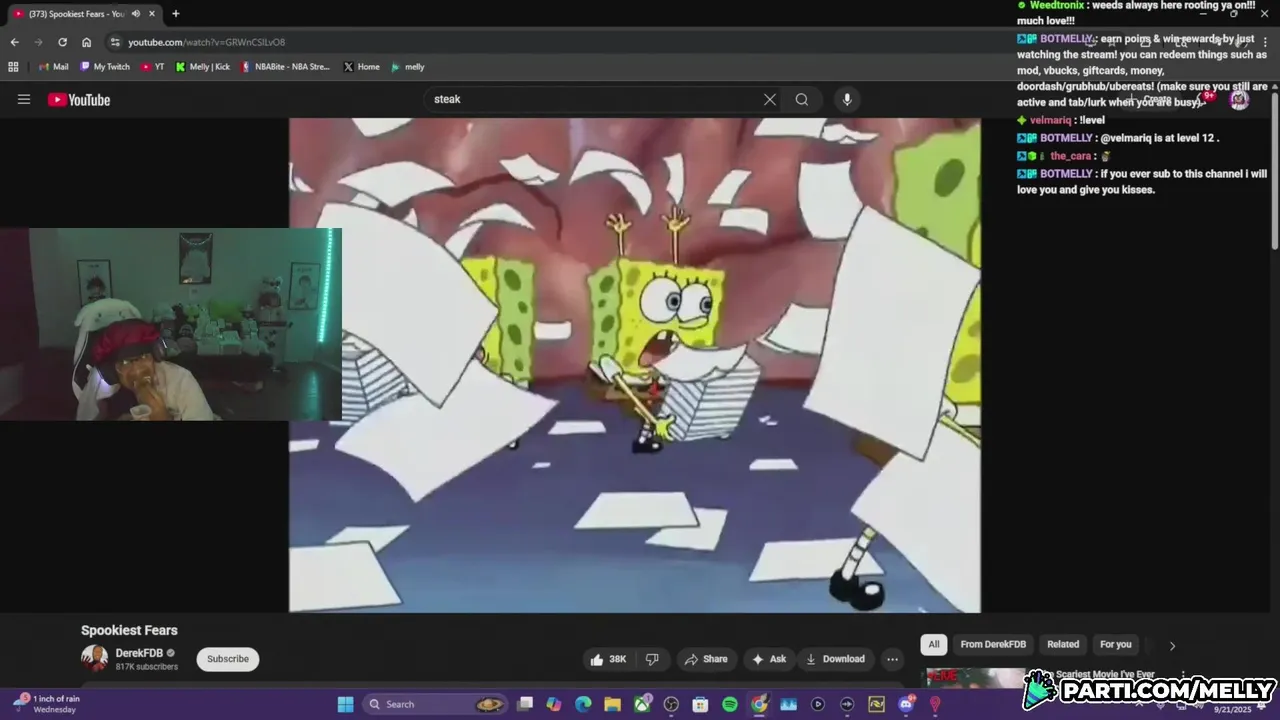Share the video
This screenshot has height=720, width=1280.
click(x=706, y=659)
